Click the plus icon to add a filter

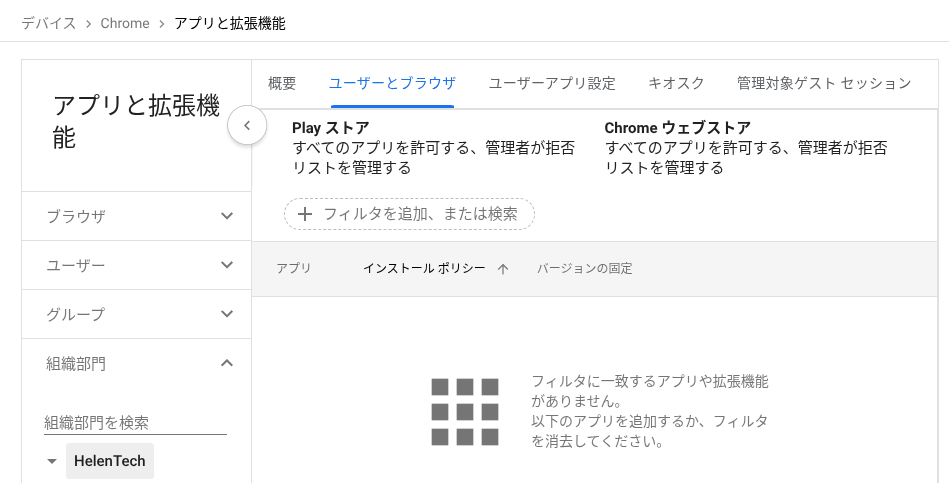pos(306,214)
